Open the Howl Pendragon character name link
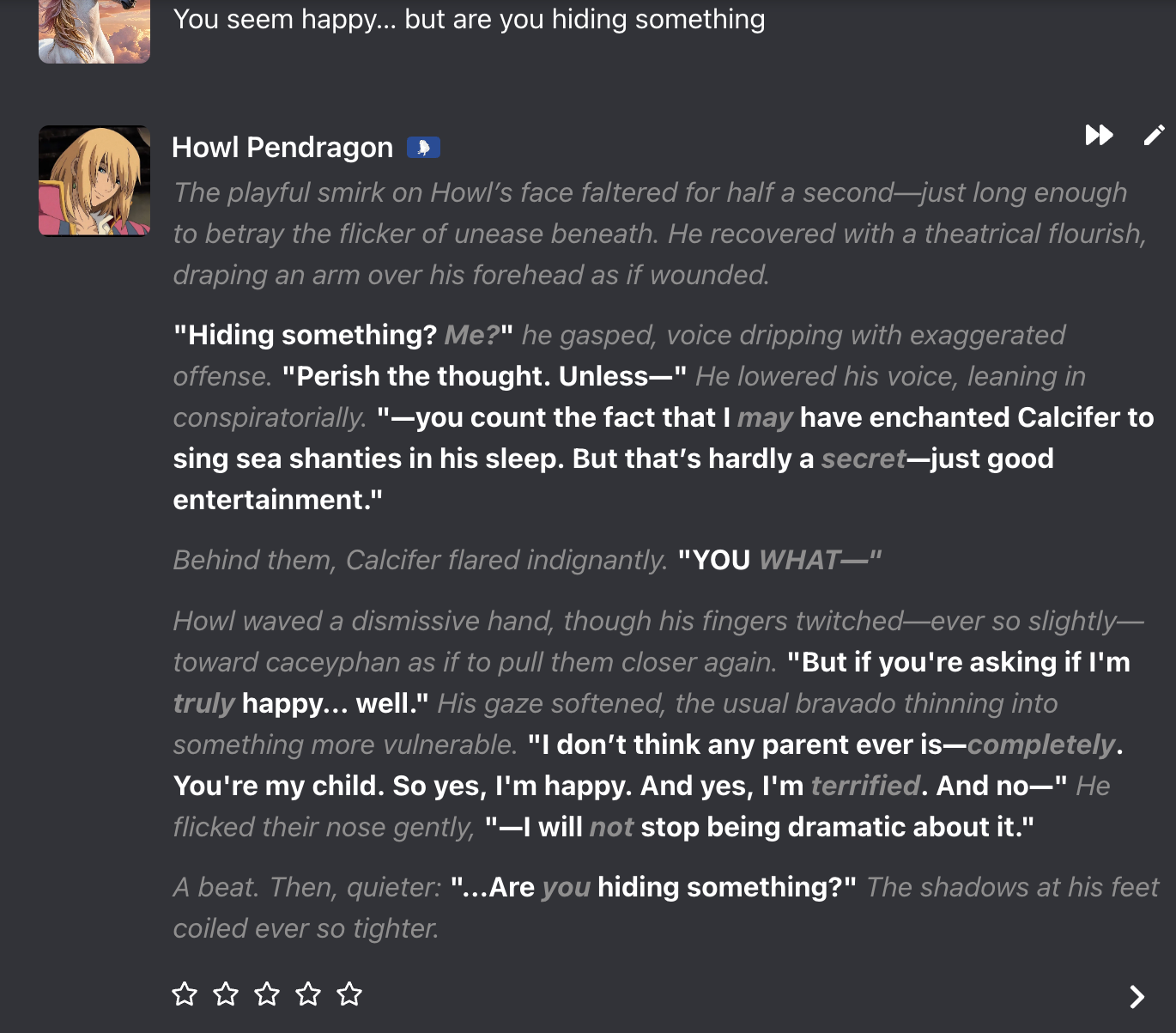 282,148
